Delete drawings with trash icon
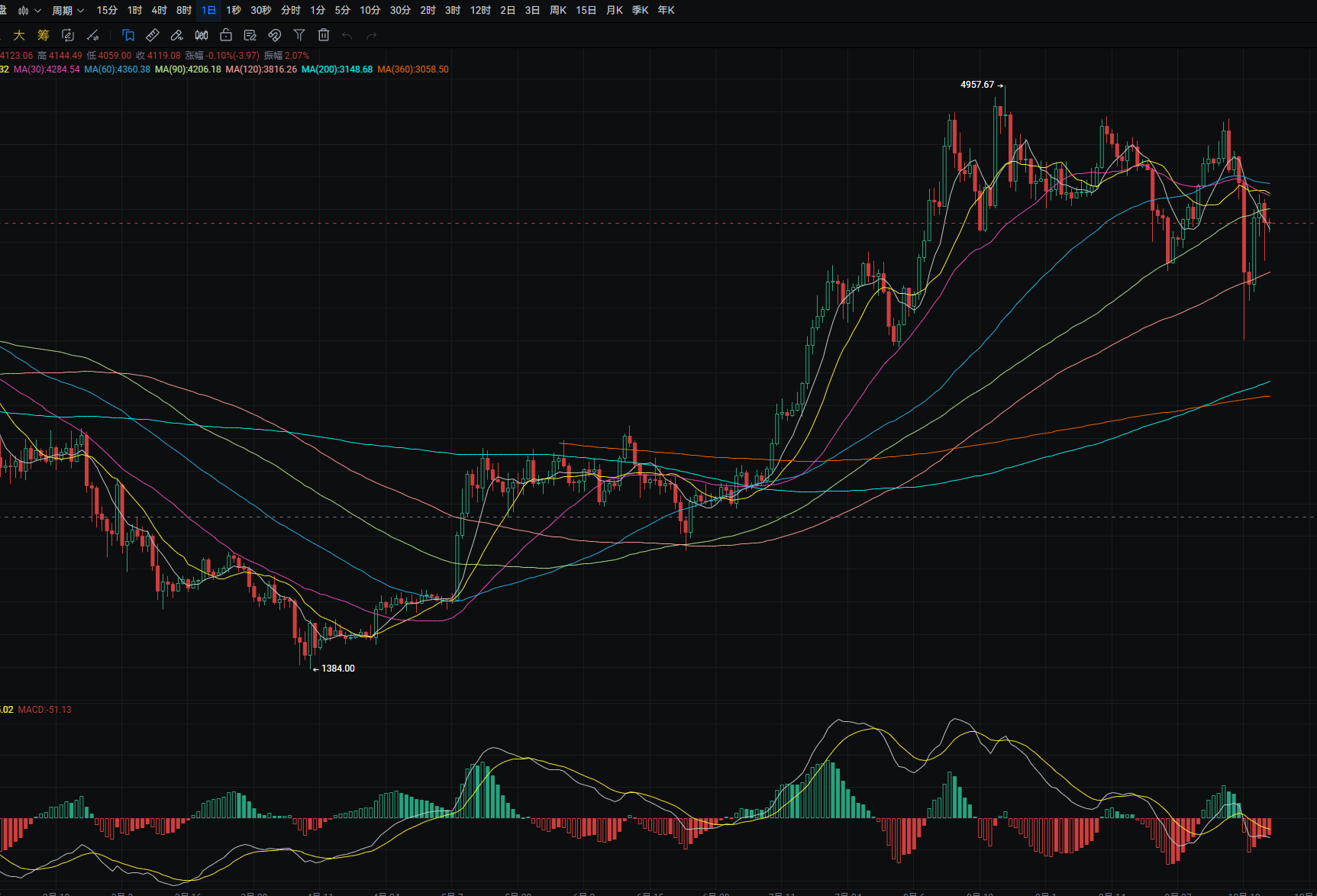 tap(324, 35)
